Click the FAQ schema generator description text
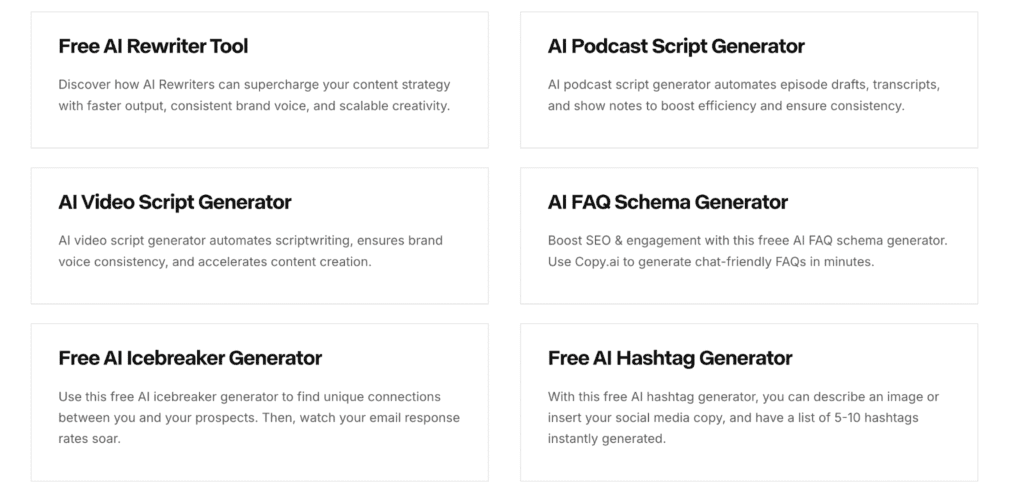 (x=748, y=251)
